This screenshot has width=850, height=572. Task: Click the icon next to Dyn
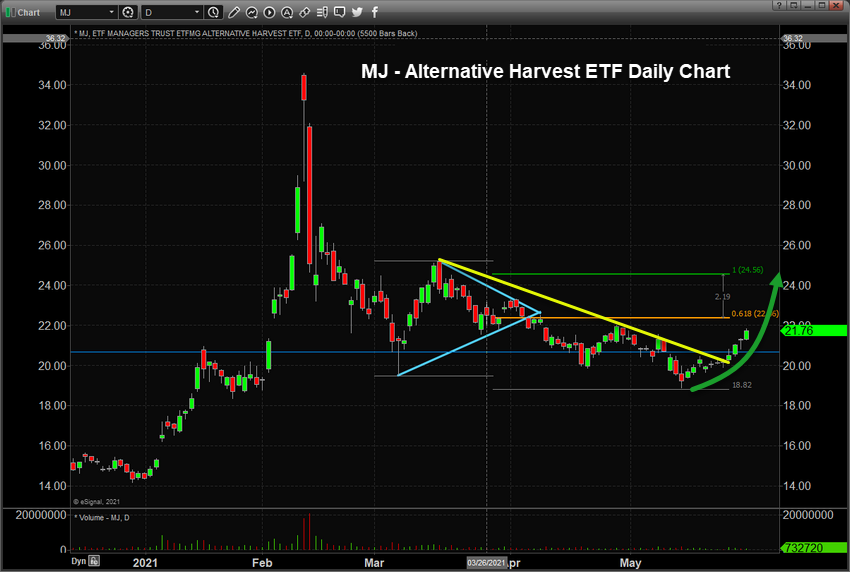[94, 561]
